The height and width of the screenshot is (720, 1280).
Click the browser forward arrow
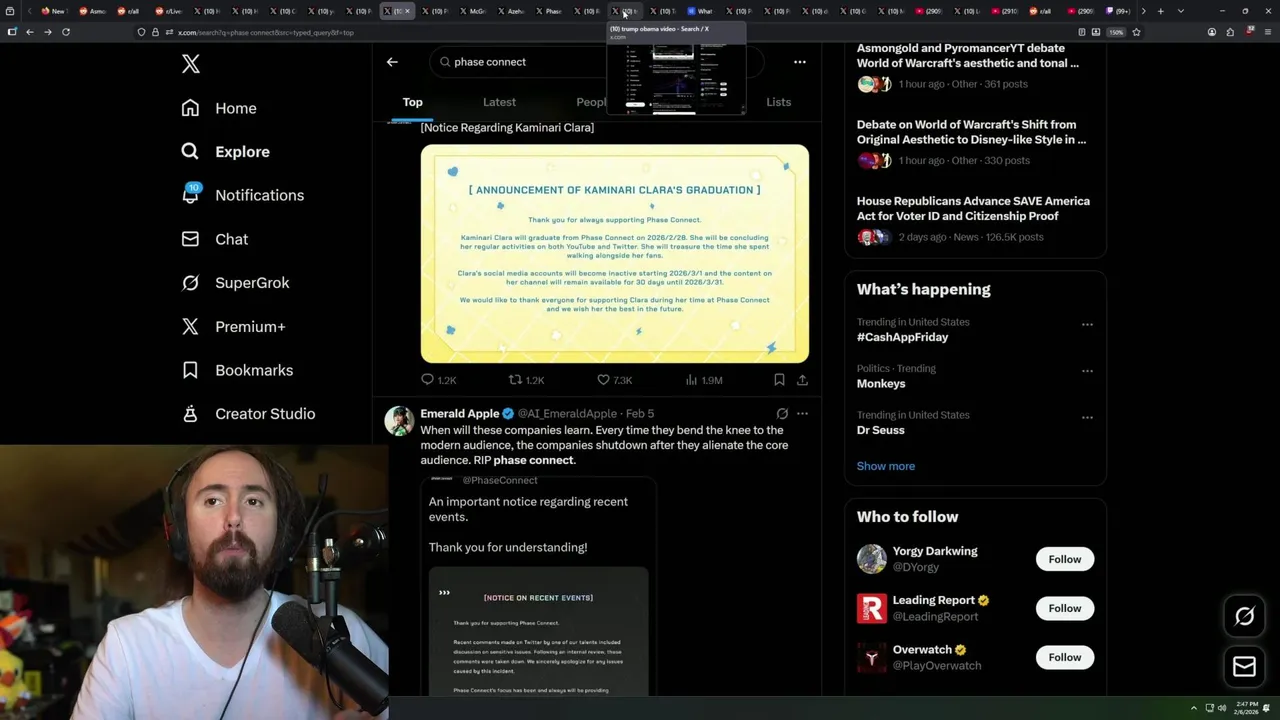pos(47,32)
